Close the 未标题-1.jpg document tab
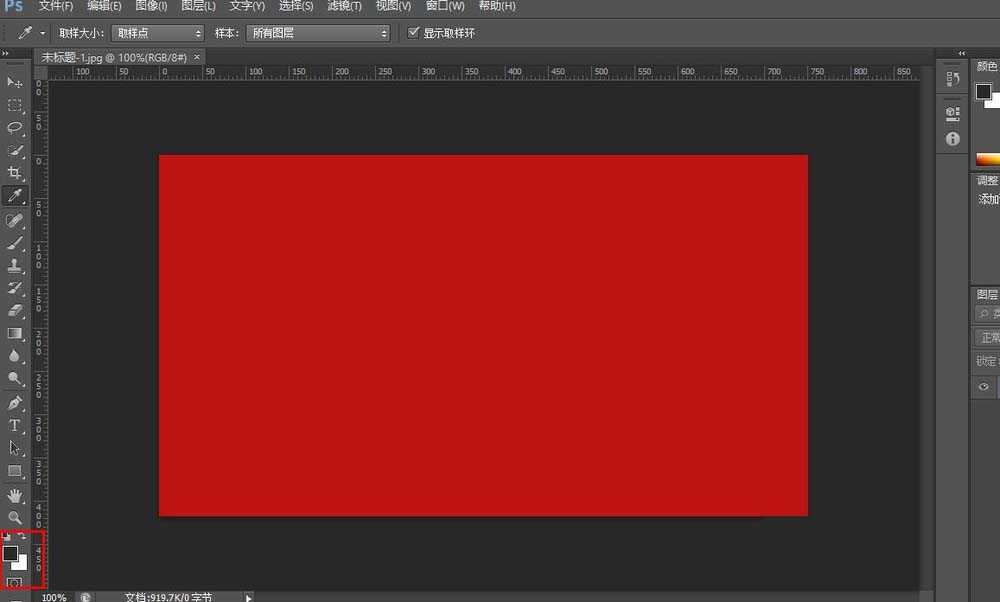 pos(197,57)
